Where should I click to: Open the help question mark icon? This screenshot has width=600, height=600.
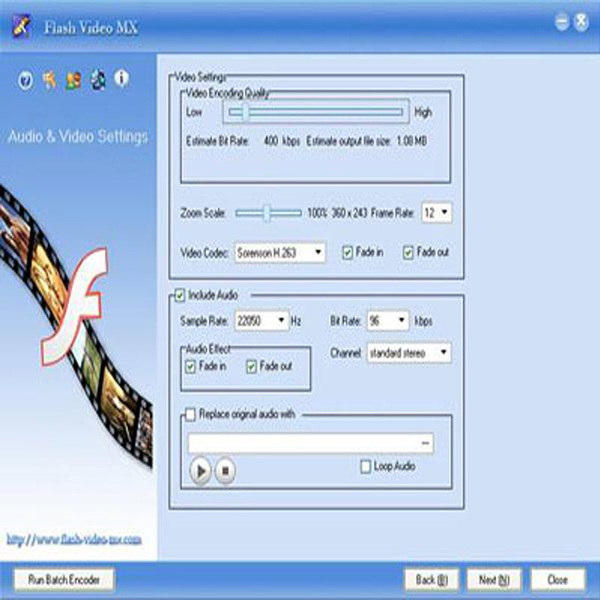point(26,80)
